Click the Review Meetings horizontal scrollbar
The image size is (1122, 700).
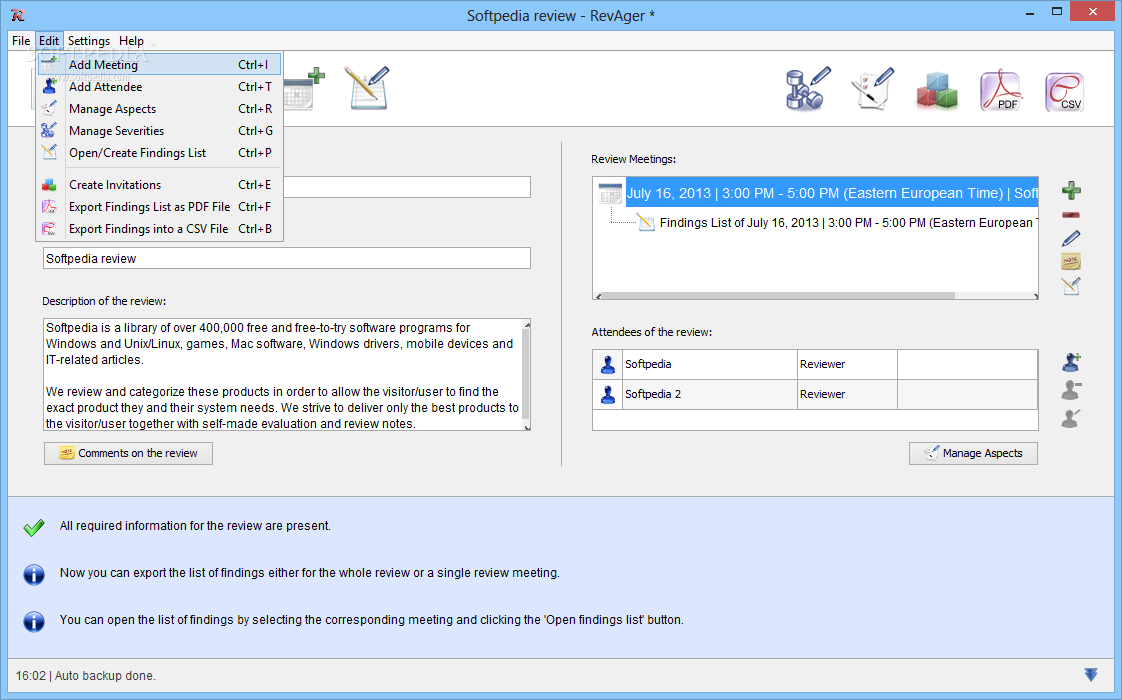(779, 296)
